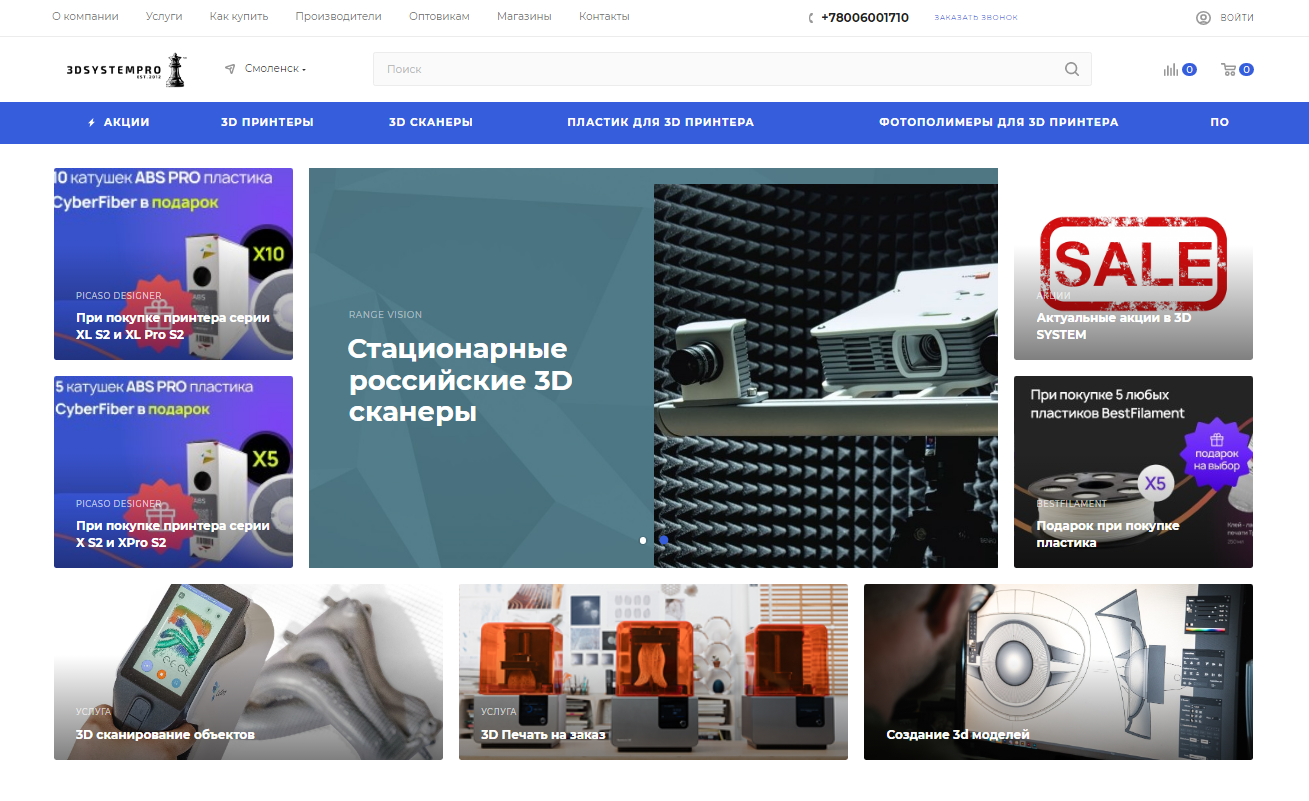
Task: Open Пластик для 3D принтера category
Action: point(660,122)
